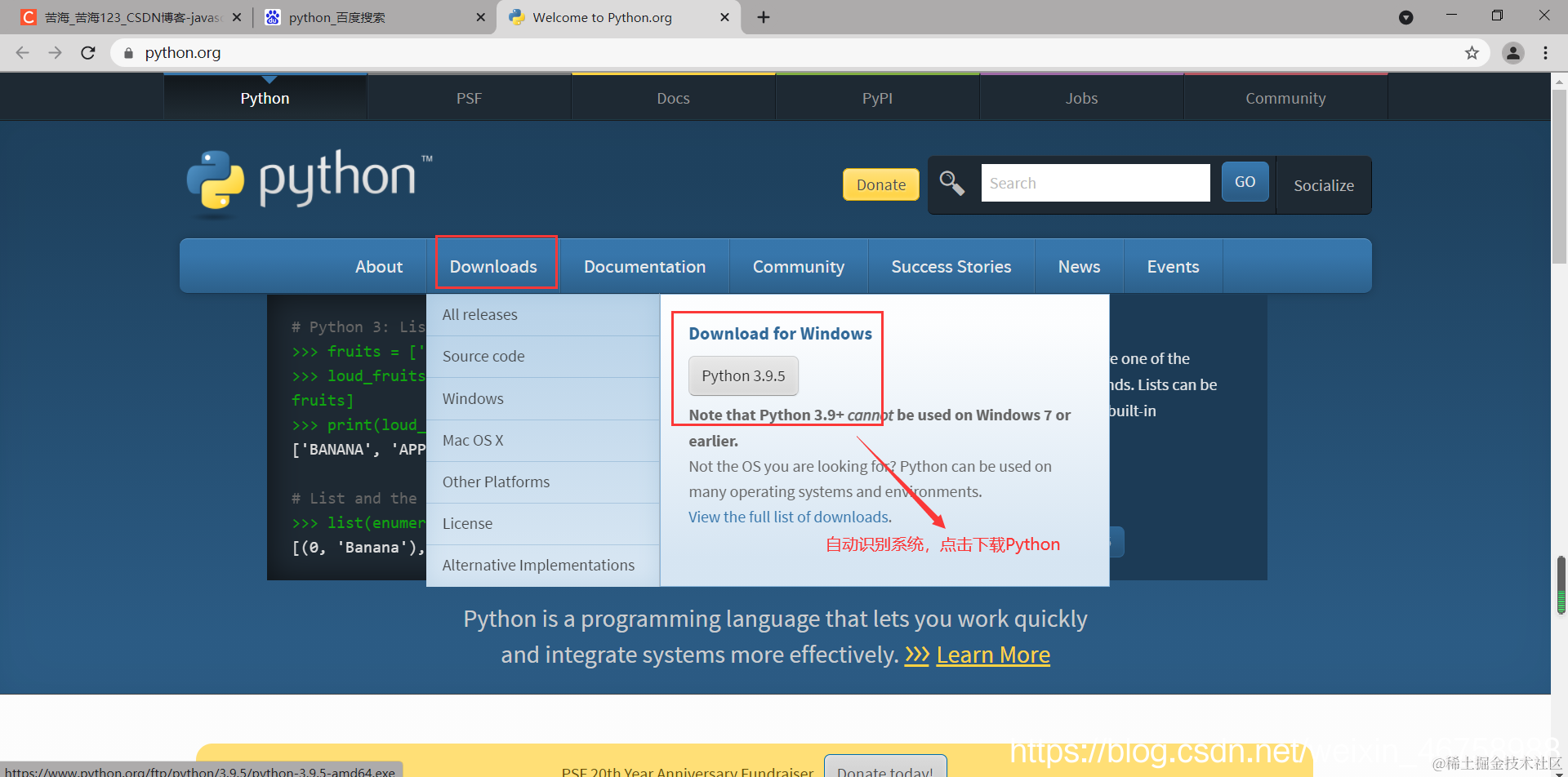
Task: Select All releases in Downloads submenu
Action: [x=543, y=315]
